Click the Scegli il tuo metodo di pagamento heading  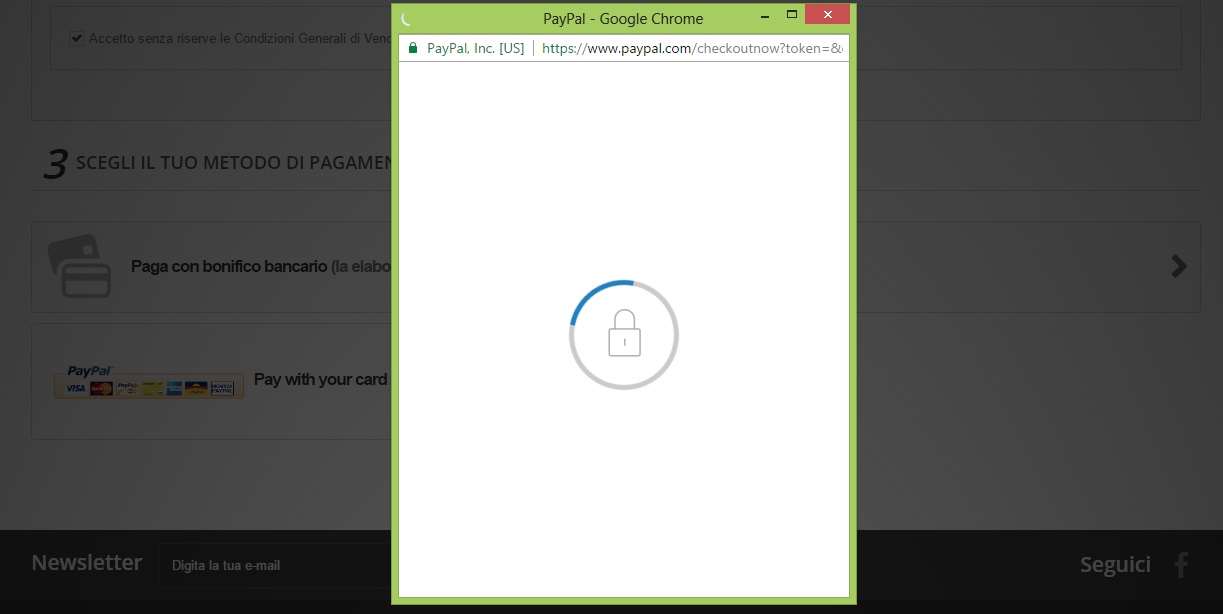point(233,162)
